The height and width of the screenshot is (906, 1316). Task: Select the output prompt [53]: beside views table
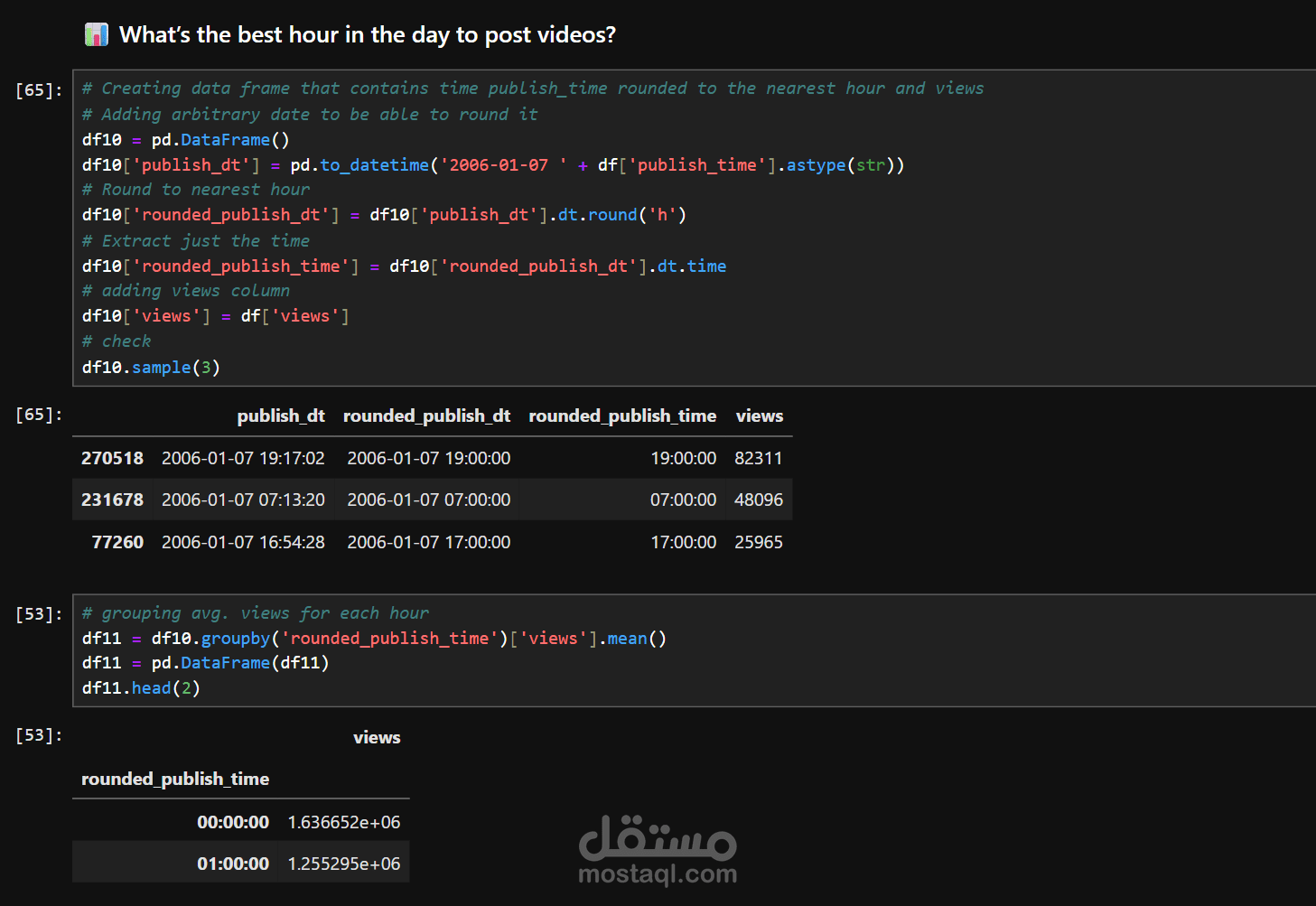pos(39,735)
